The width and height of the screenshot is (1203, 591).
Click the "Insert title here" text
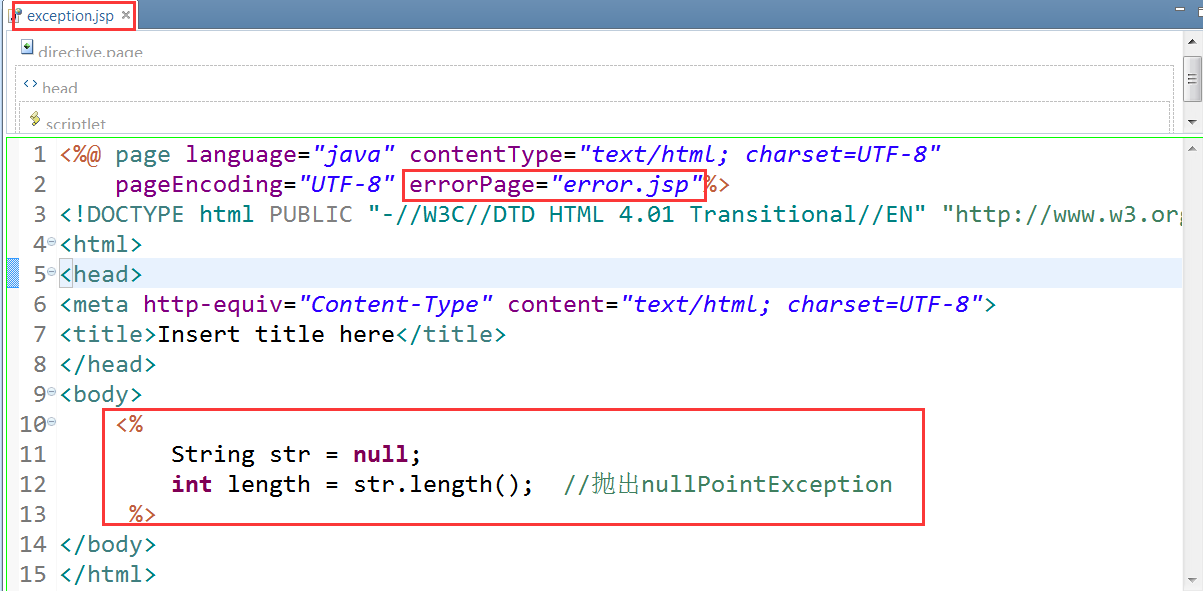pos(276,335)
